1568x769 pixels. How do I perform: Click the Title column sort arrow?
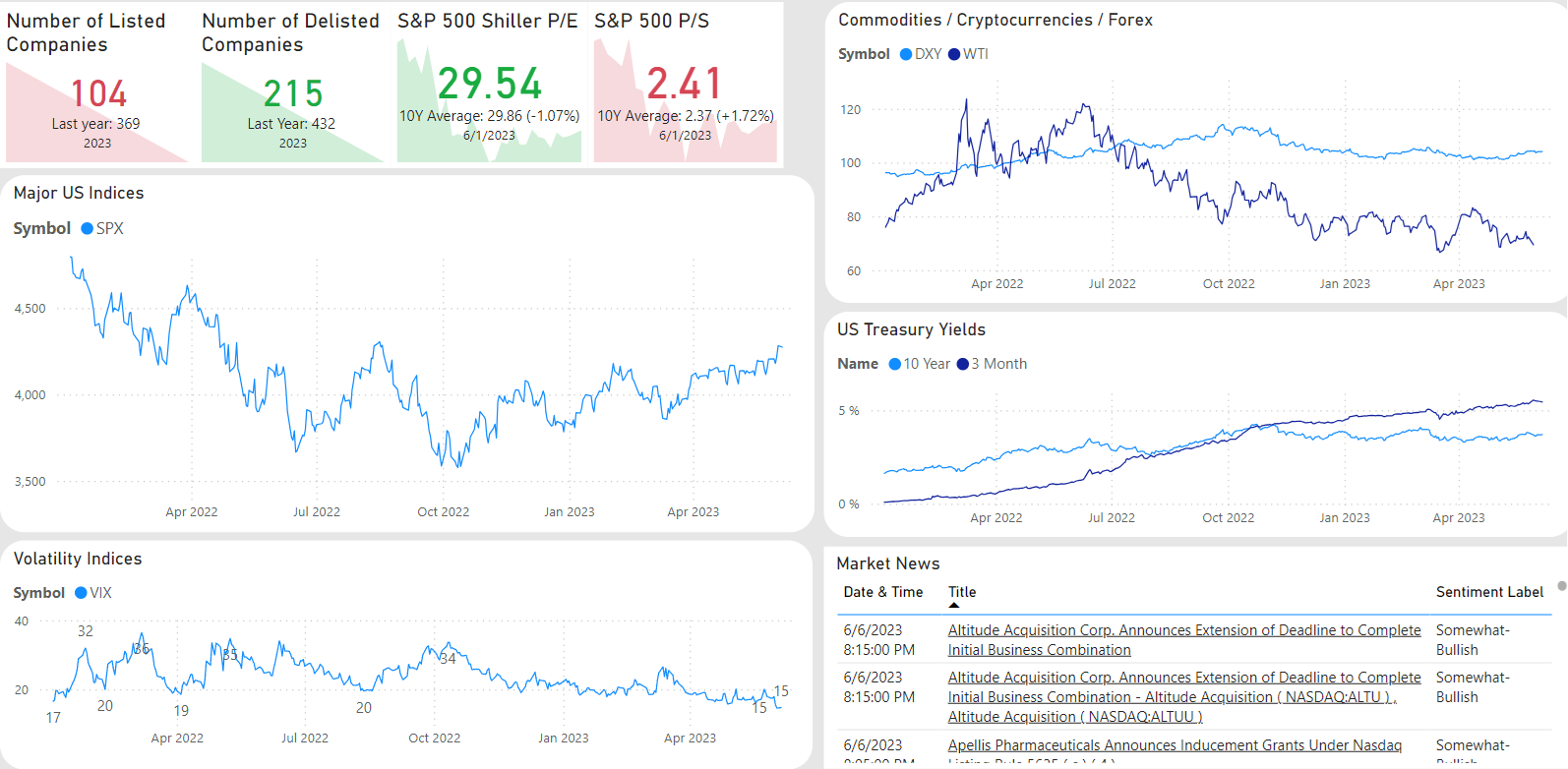coord(953,606)
